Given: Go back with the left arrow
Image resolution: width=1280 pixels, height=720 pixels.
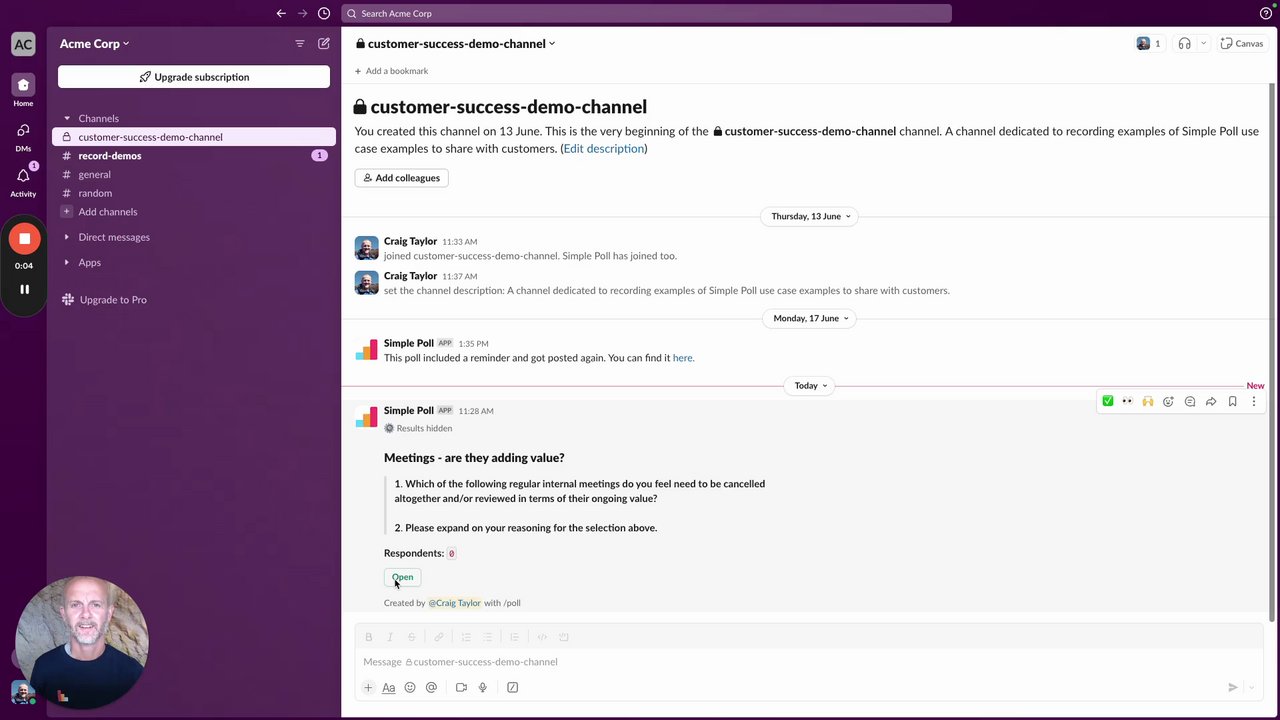Looking at the screenshot, I should tap(281, 13).
